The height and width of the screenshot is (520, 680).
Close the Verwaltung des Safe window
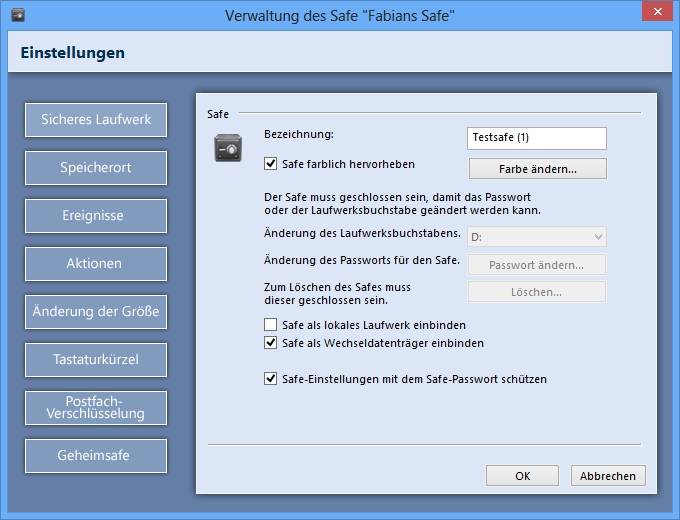(657, 12)
